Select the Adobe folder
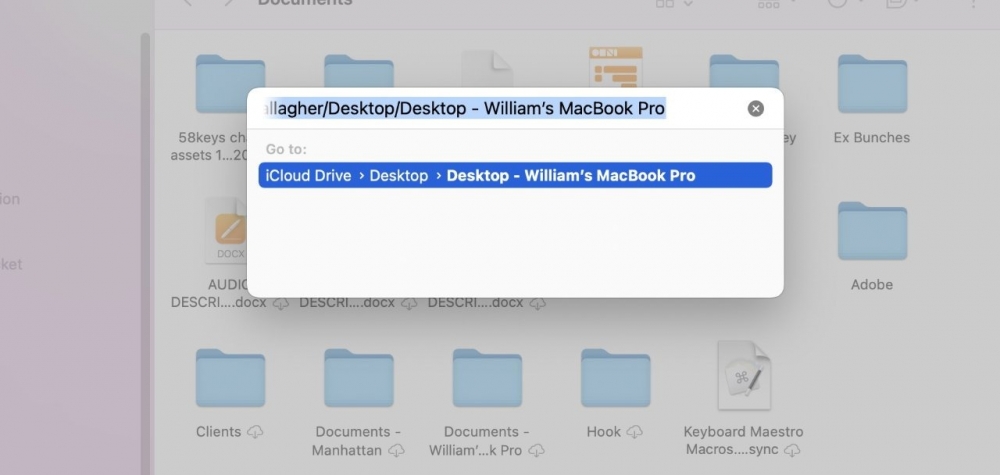This screenshot has height=475, width=1000. coord(871,232)
